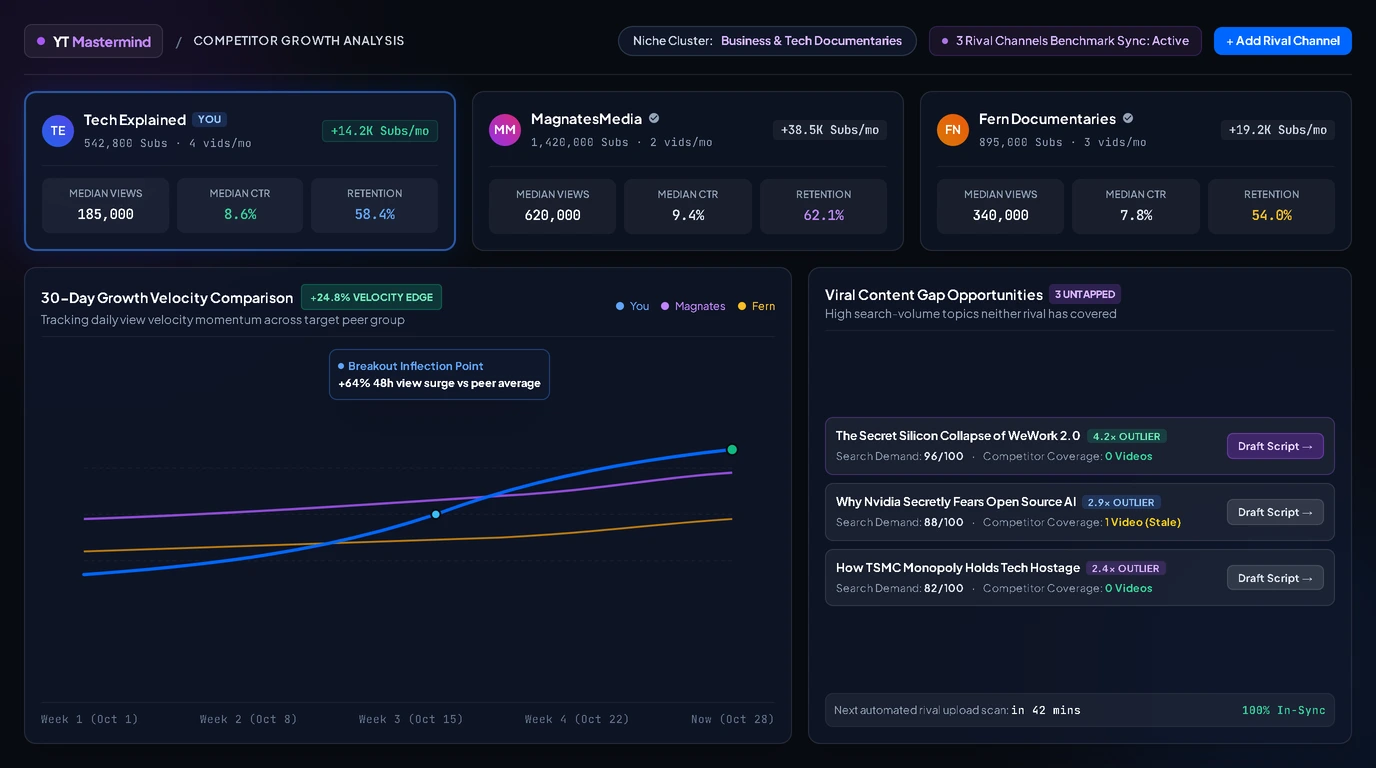Click the TE avatar of Tech Explained
This screenshot has height=768, width=1376.
pos(58,131)
